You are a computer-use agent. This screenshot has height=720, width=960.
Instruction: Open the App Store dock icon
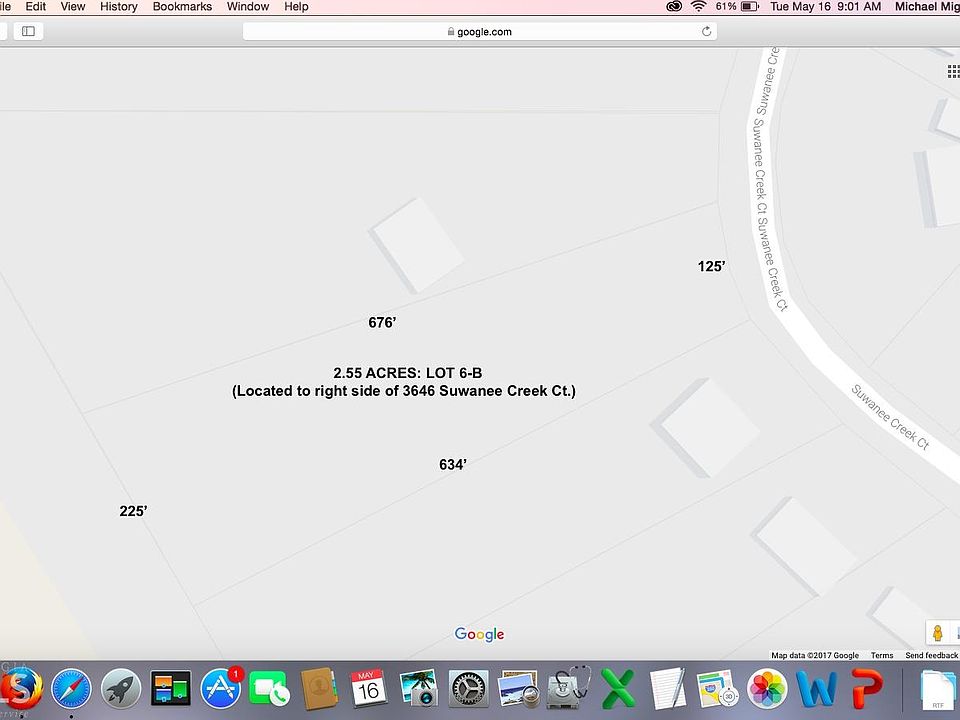pos(220,688)
